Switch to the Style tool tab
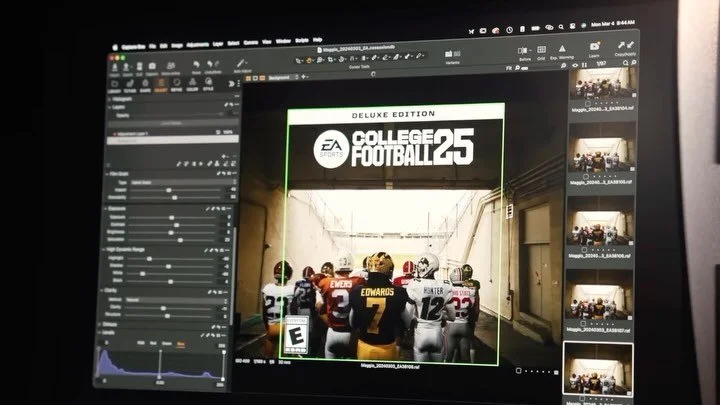 click(208, 84)
